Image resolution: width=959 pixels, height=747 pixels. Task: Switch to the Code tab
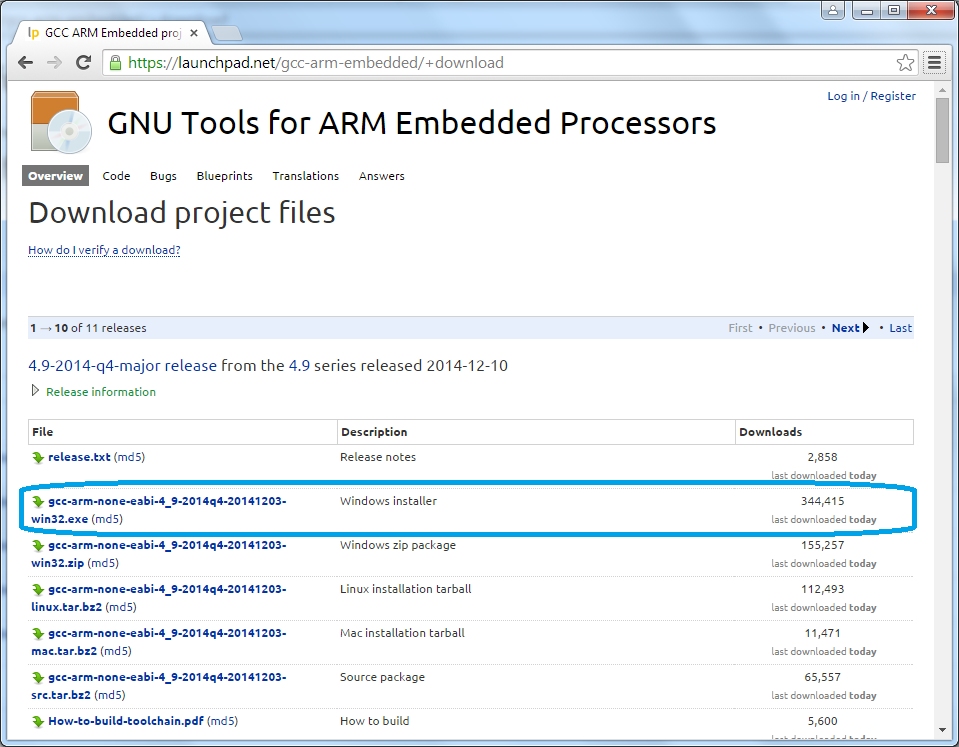[x=116, y=176]
